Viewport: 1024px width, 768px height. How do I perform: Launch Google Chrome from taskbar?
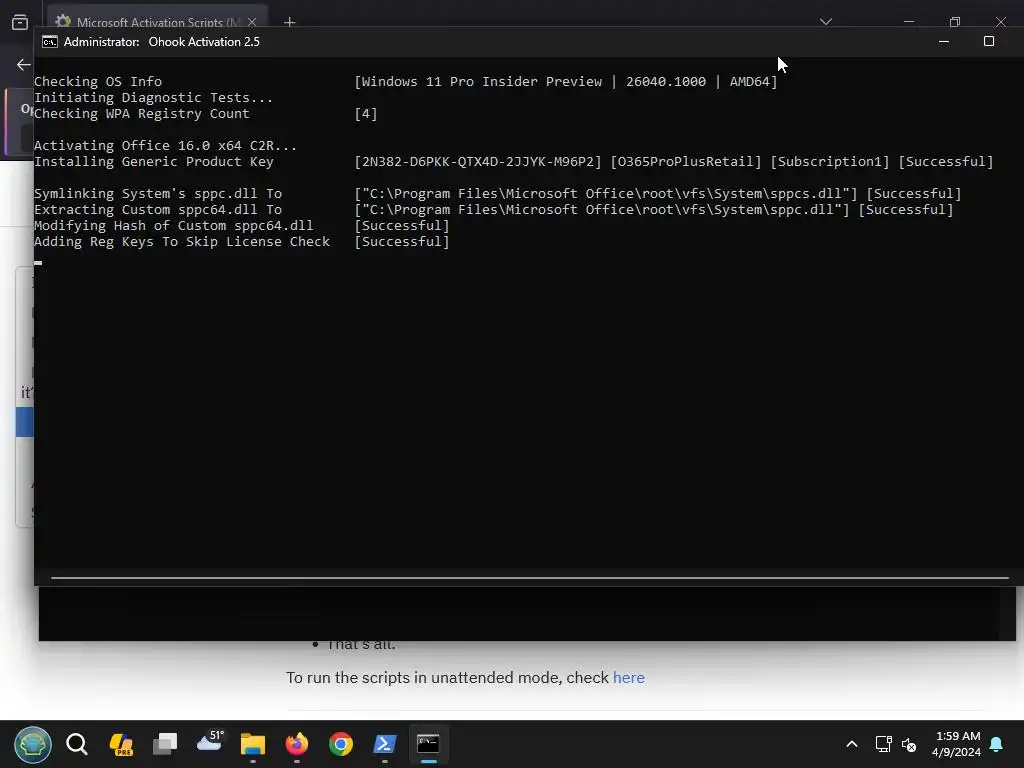(340, 744)
